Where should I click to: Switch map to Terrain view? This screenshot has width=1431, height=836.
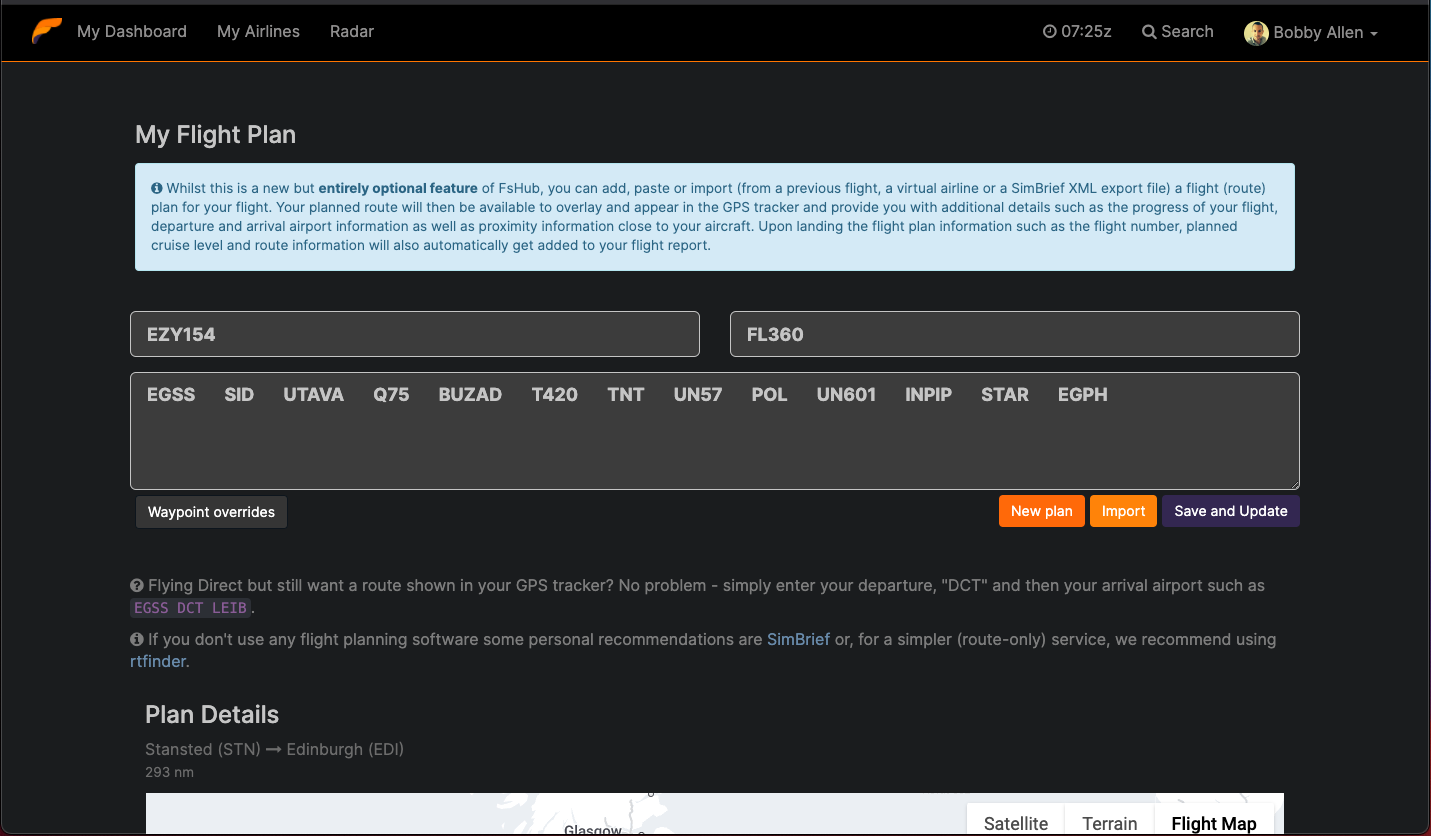click(1109, 822)
